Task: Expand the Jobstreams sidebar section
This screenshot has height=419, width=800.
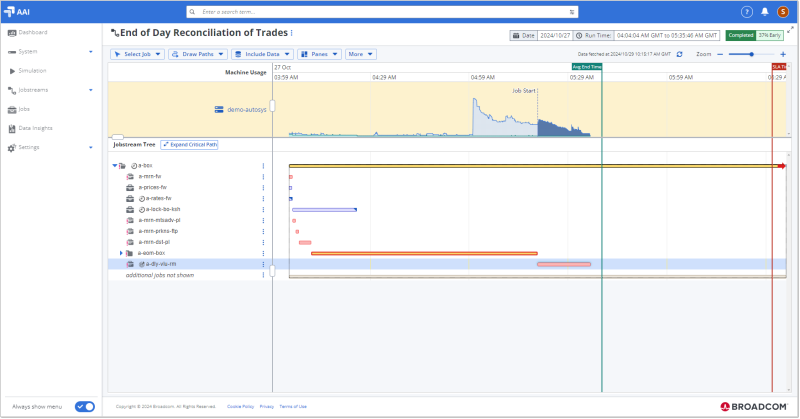Action: click(91, 90)
